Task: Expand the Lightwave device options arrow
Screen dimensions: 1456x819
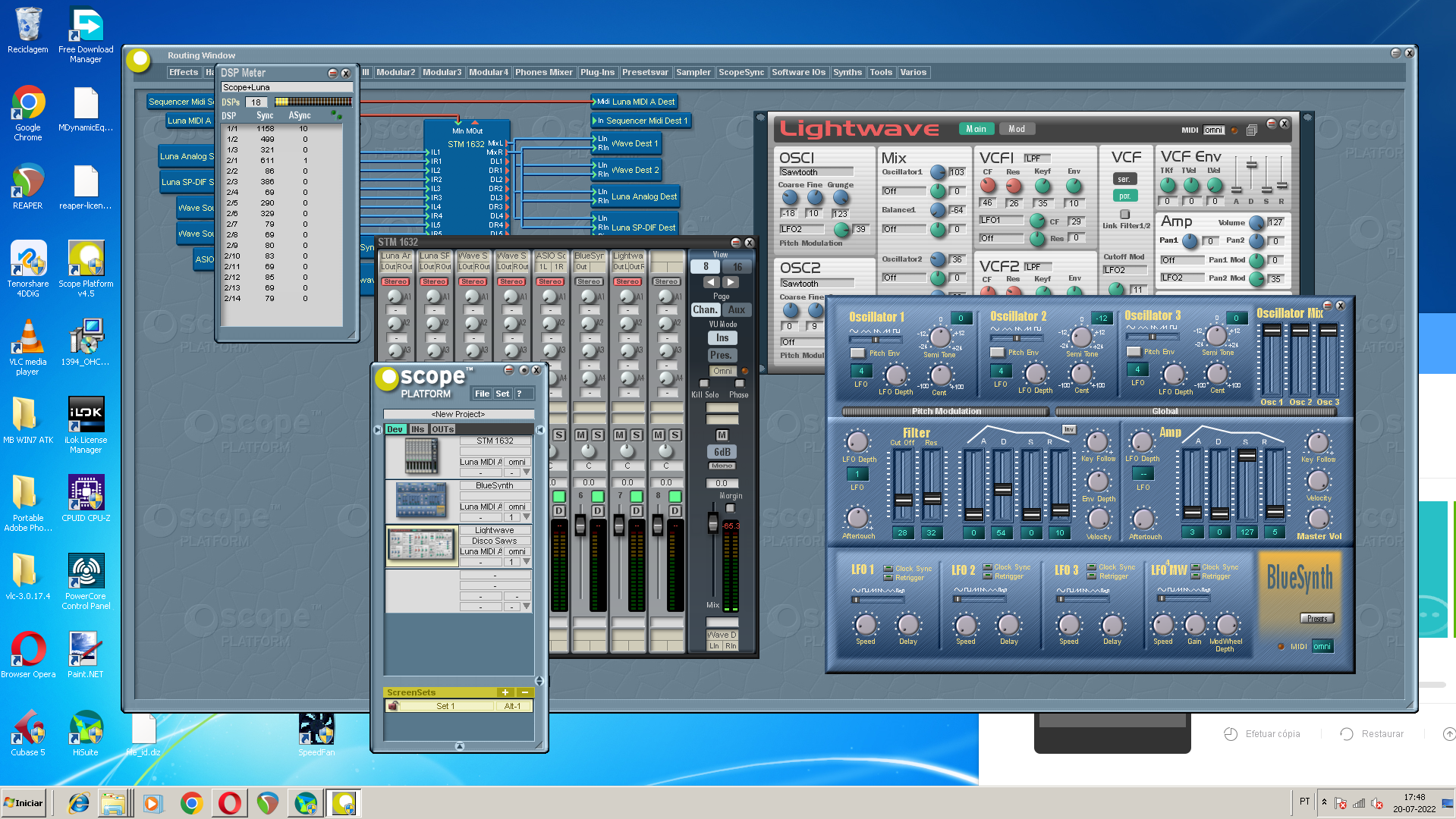Action: [527, 561]
